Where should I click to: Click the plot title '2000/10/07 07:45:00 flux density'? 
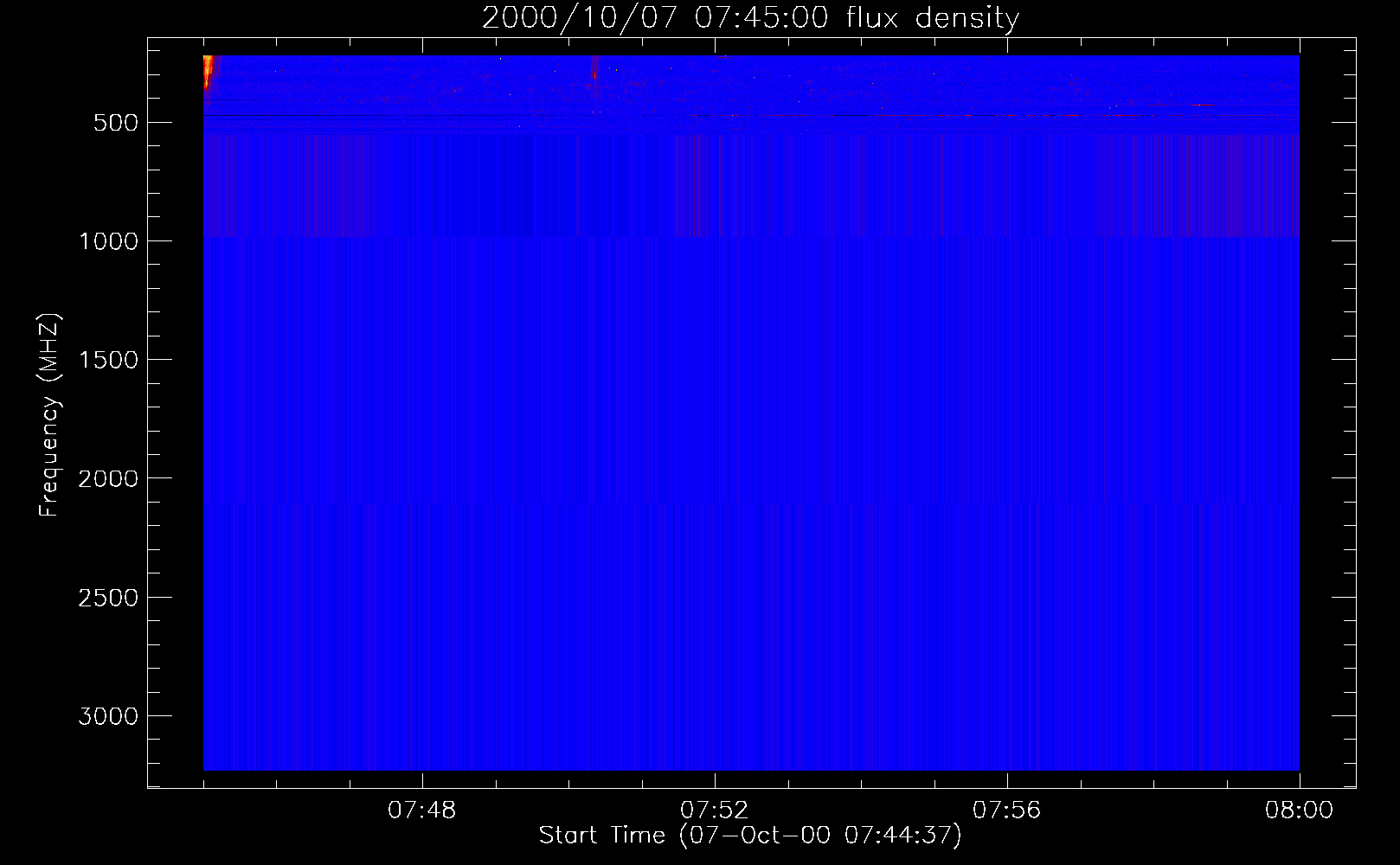[750, 17]
